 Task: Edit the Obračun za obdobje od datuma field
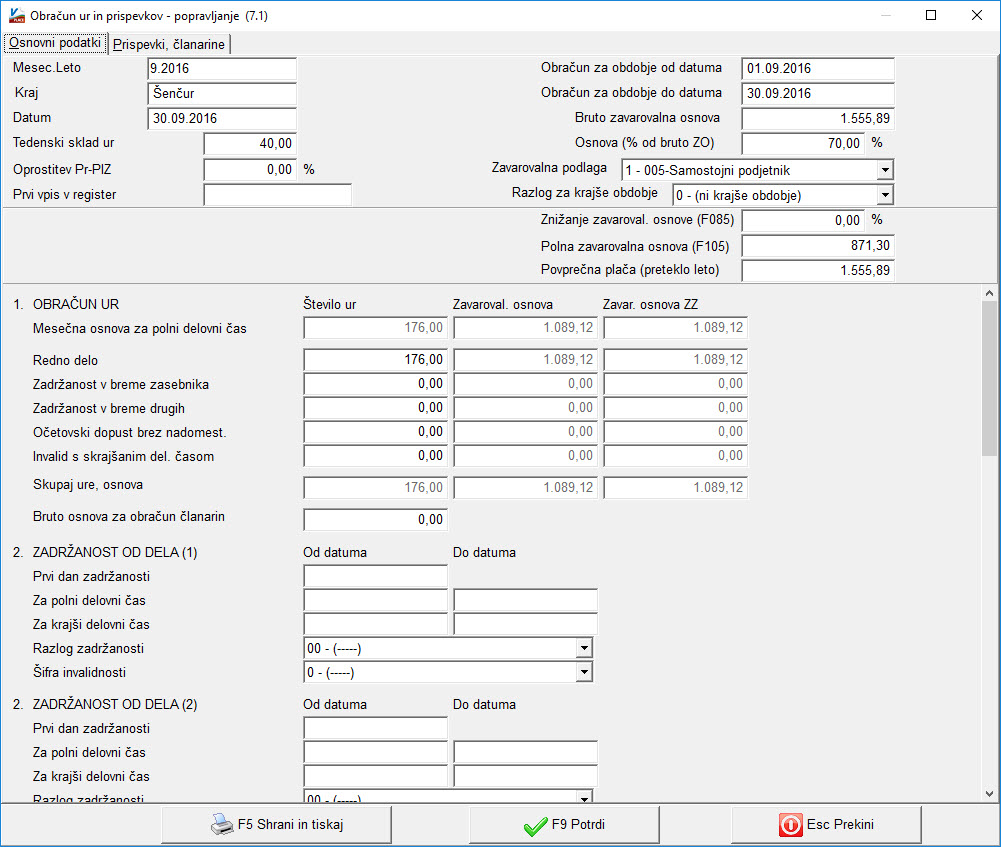pos(817,68)
